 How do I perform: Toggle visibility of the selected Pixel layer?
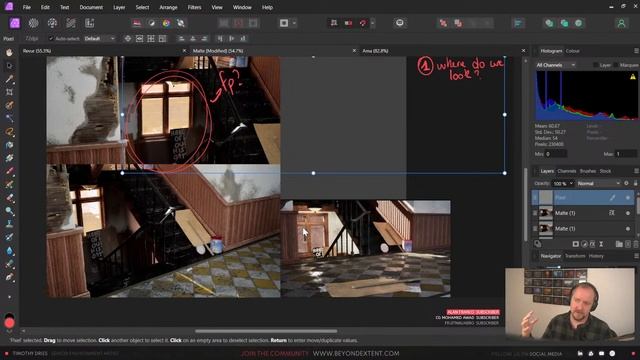(x=628, y=198)
